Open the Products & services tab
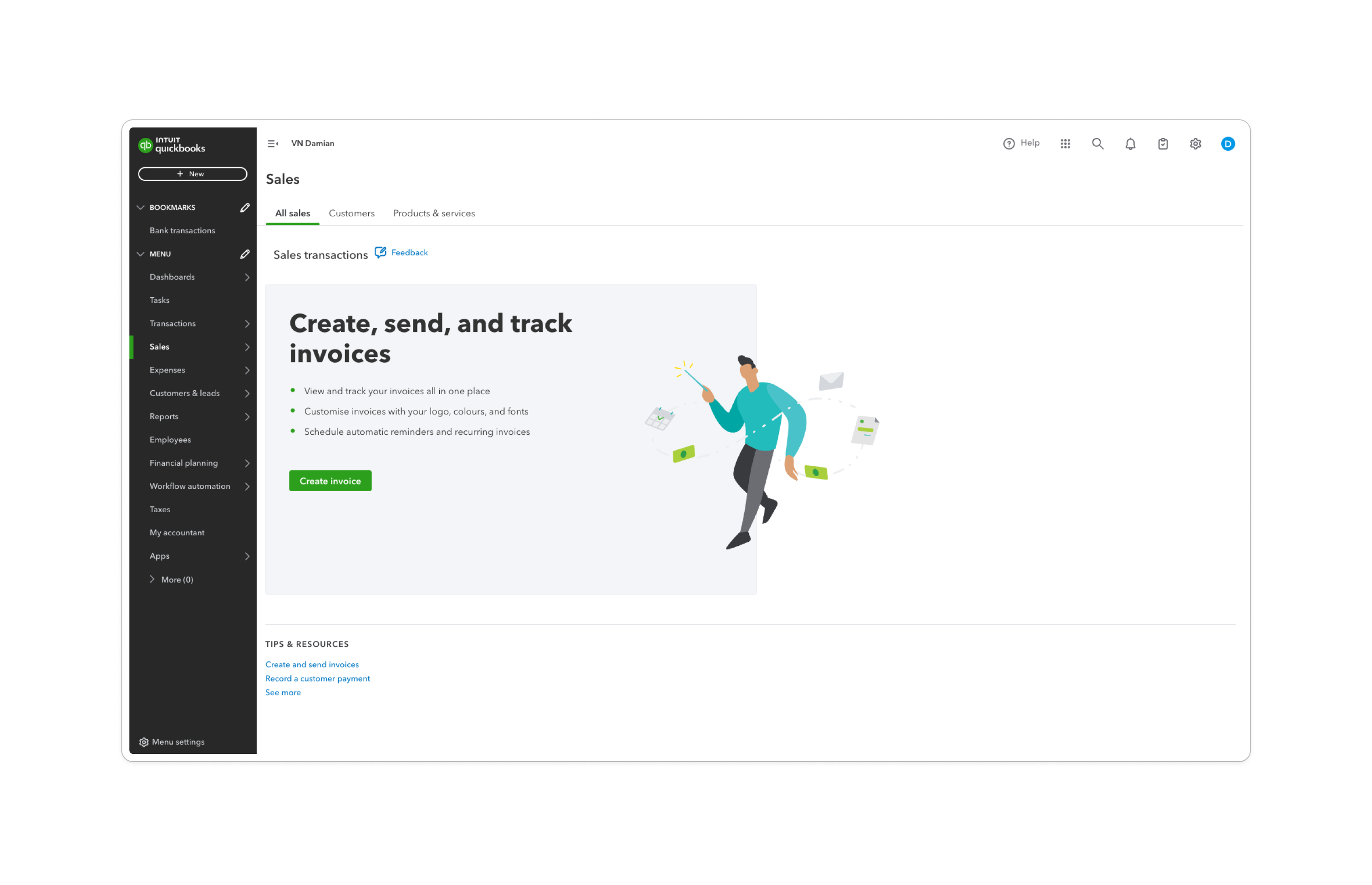Screen dimensions: 1372x885 [x=434, y=213]
